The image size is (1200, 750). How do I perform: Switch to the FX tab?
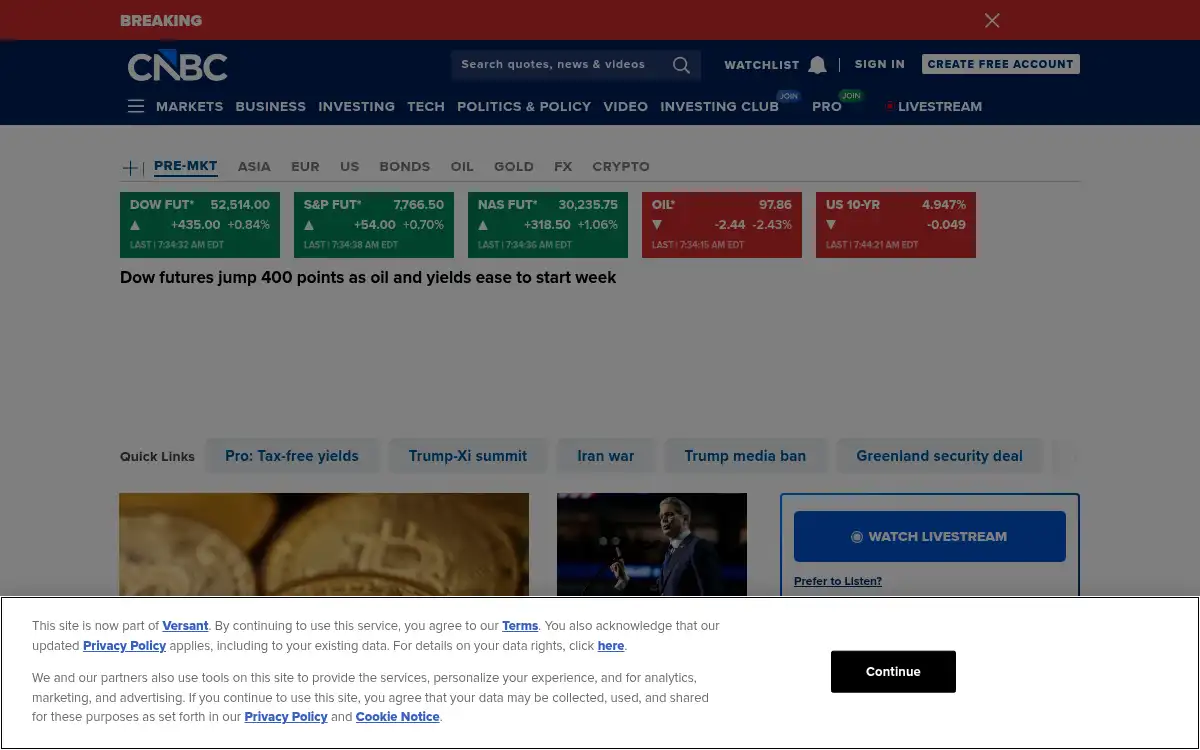coord(563,167)
